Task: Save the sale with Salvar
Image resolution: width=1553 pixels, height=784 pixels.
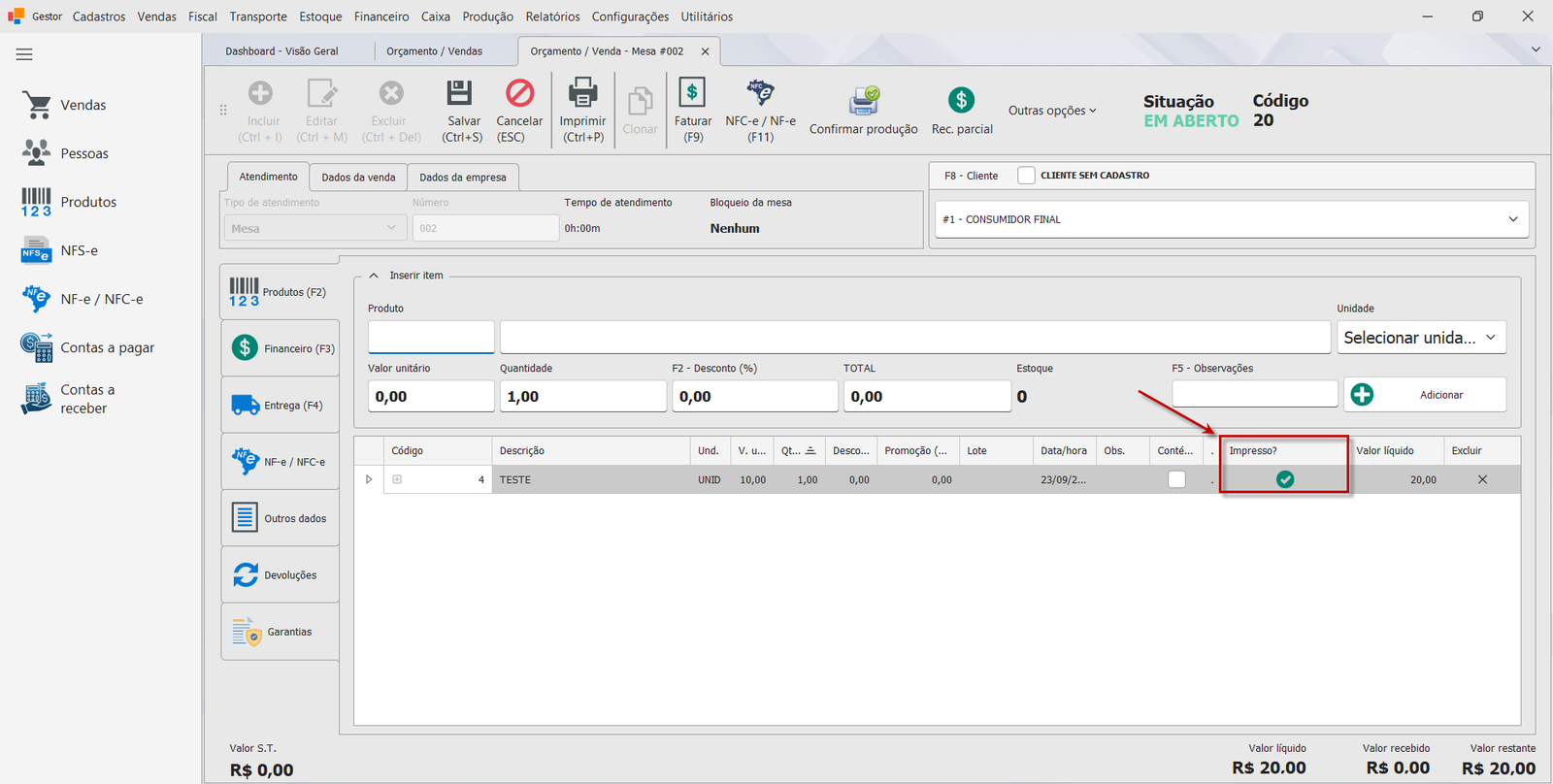Action: point(463,111)
